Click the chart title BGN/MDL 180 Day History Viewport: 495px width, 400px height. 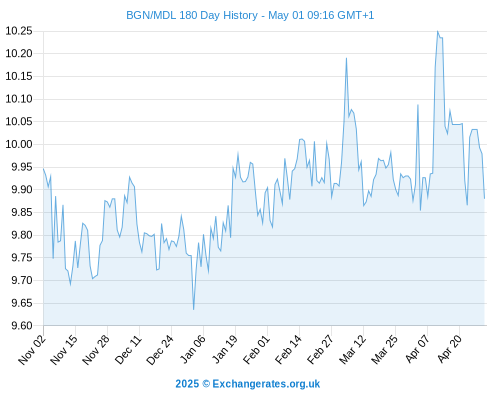pyautogui.click(x=192, y=15)
